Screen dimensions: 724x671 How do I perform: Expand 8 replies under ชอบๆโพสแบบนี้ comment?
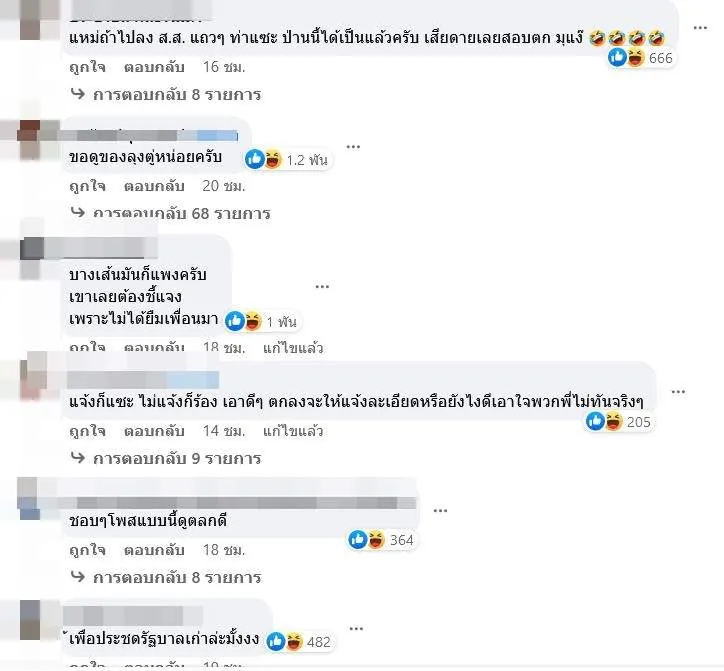pos(166,577)
